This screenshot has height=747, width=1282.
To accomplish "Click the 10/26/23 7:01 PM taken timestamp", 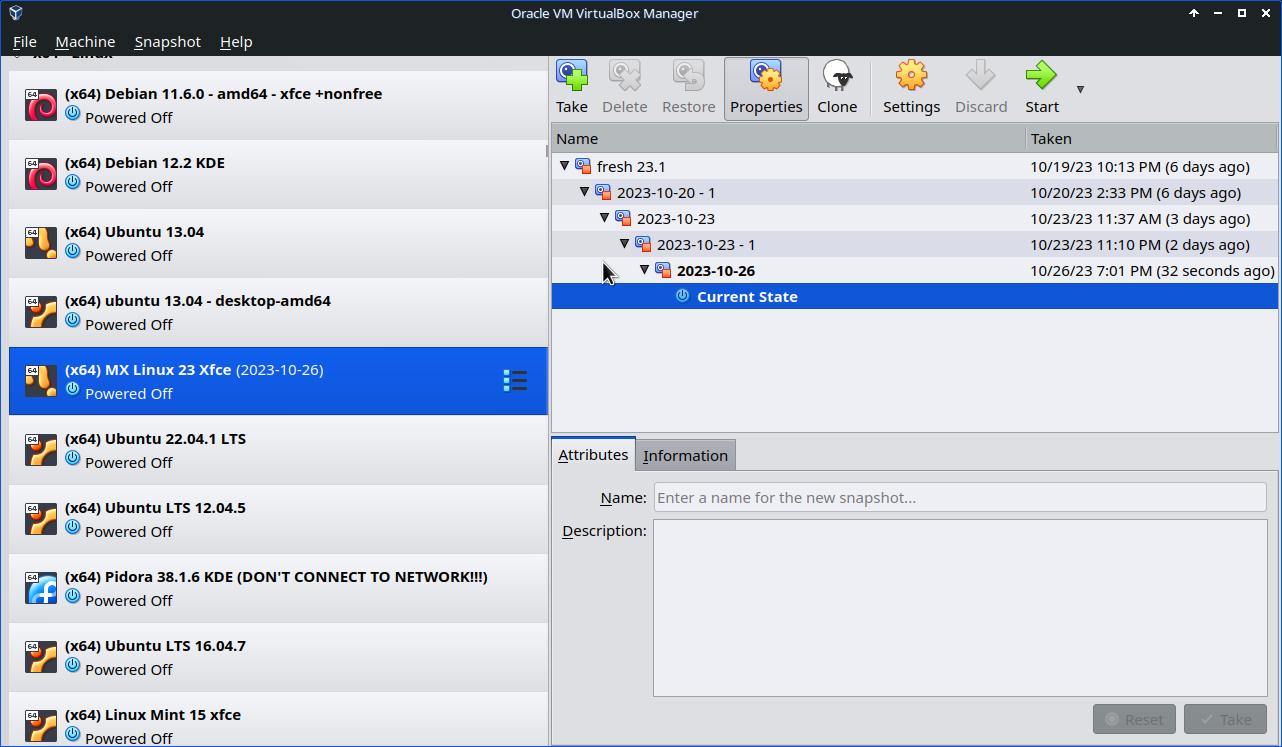I will [x=1152, y=271].
